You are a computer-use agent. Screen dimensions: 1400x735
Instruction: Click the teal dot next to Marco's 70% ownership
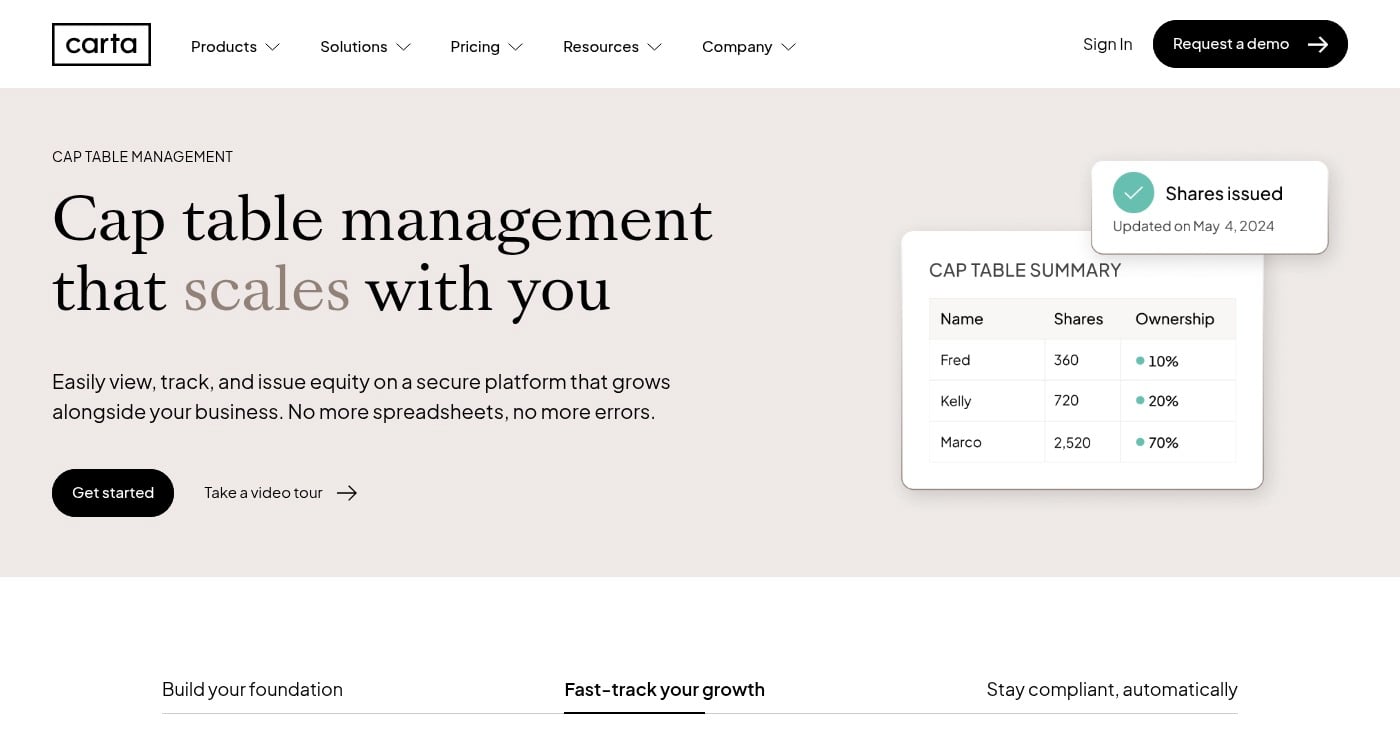coord(1142,441)
